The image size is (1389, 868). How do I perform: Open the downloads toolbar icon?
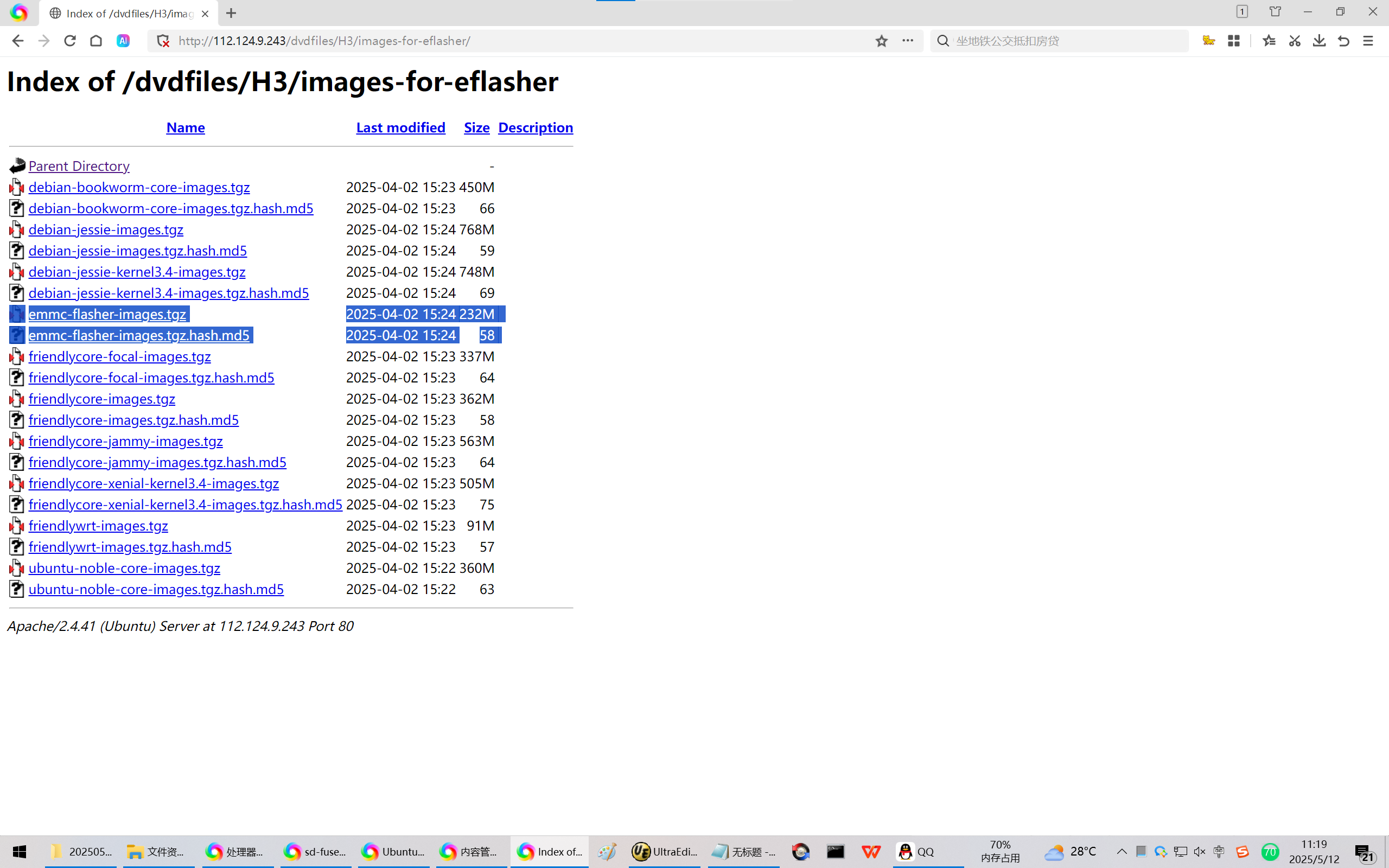click(x=1319, y=41)
